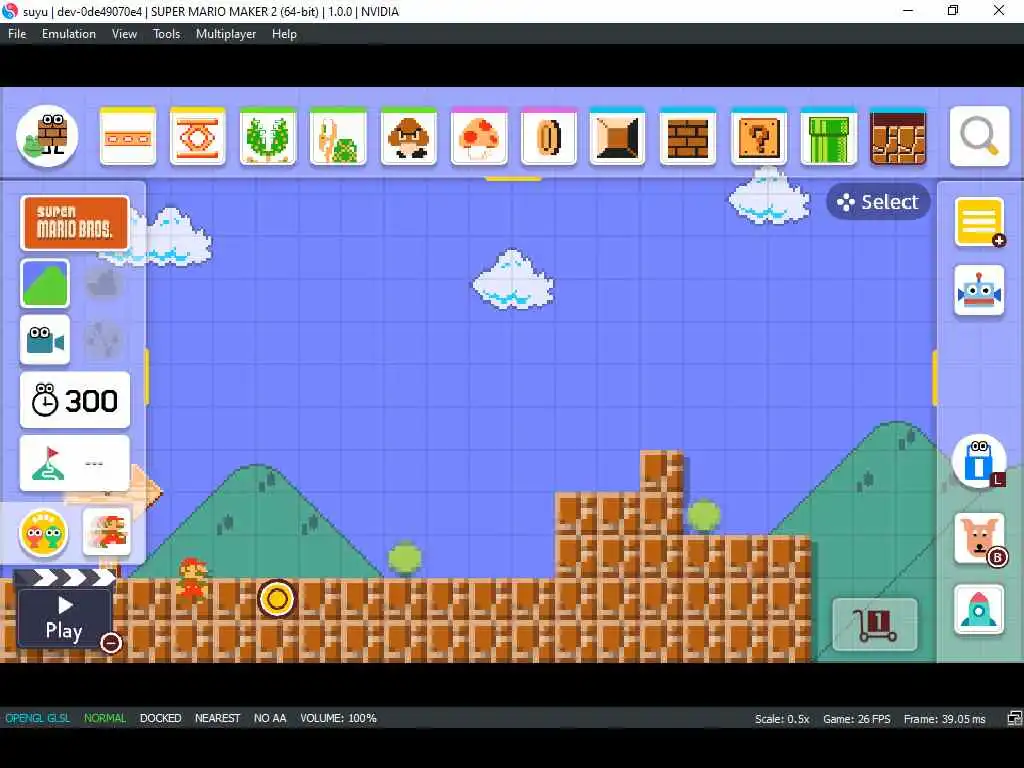
Task: Open the Help menu
Action: [x=284, y=34]
